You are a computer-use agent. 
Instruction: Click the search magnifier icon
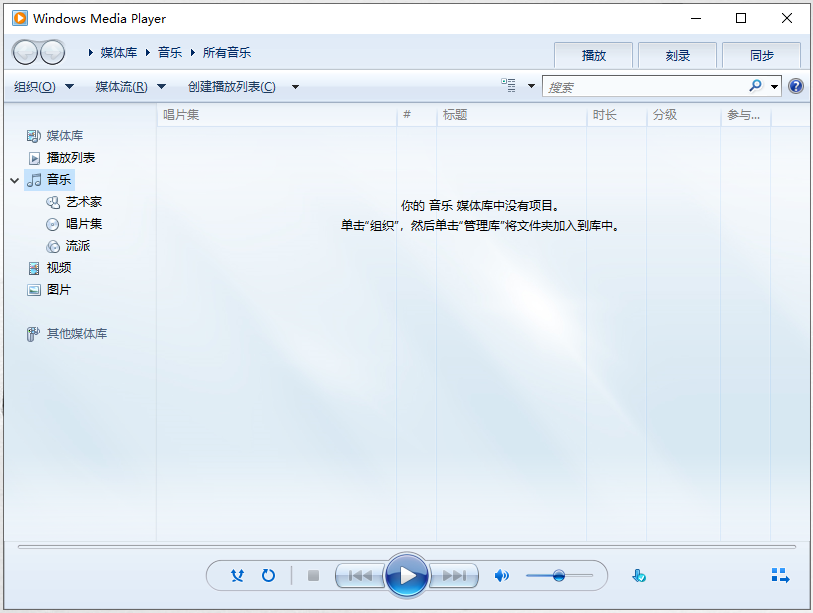755,86
